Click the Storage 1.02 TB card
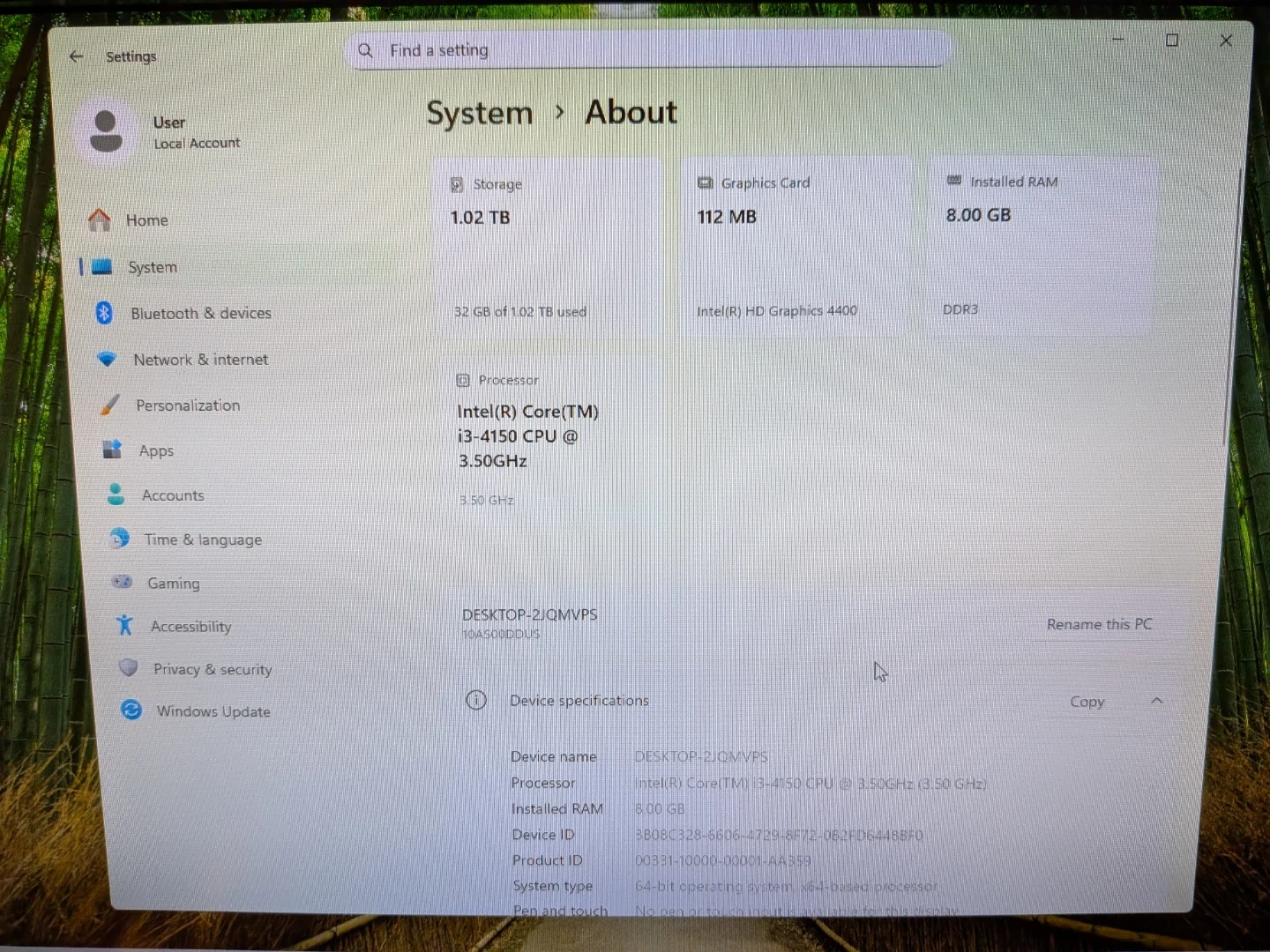Image resolution: width=1270 pixels, height=952 pixels. pos(547,247)
